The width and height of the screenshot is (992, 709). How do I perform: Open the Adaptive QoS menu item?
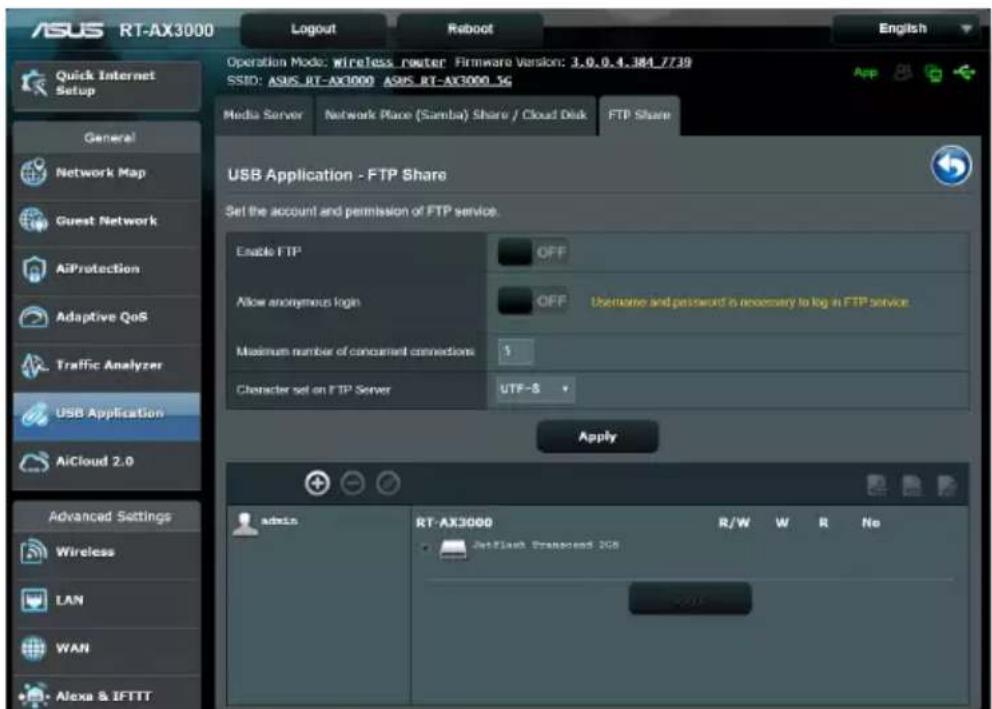[106, 317]
